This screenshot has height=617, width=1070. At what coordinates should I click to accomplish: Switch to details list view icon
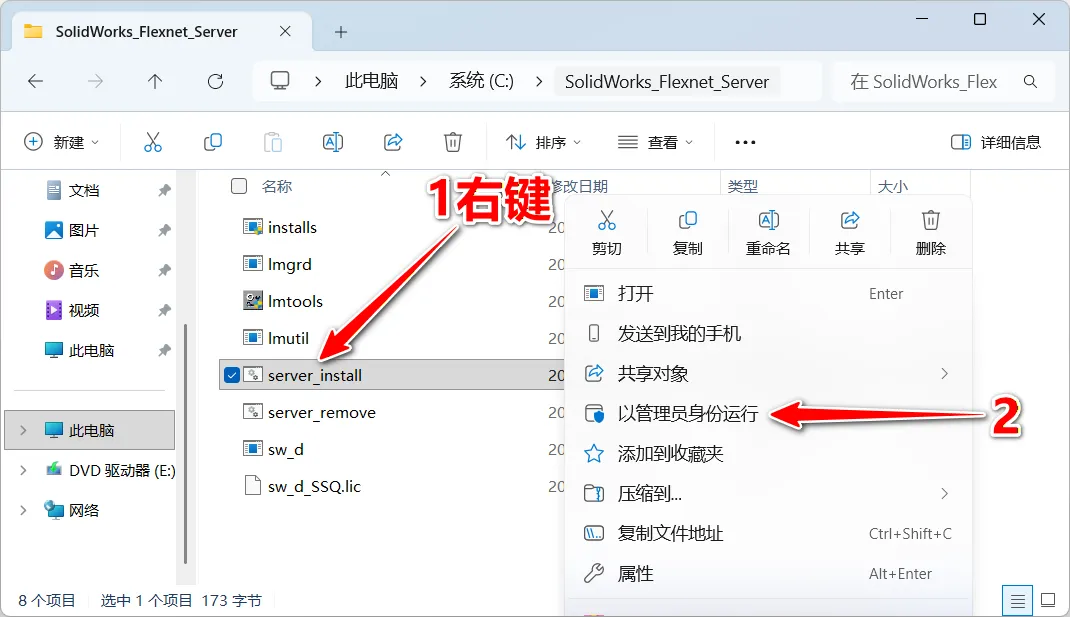pyautogui.click(x=1017, y=601)
